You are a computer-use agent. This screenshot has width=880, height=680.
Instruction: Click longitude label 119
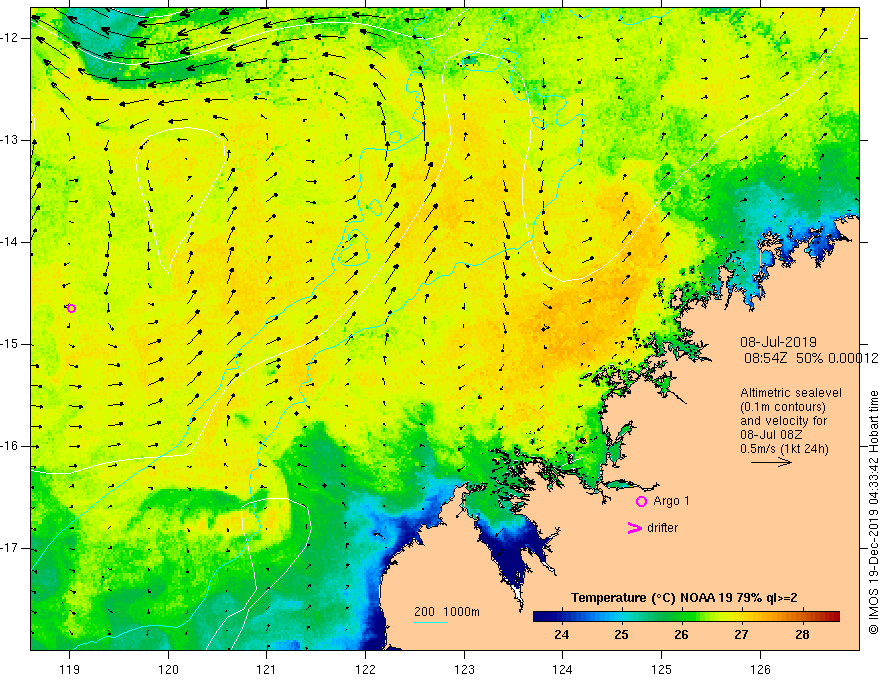tap(70, 669)
